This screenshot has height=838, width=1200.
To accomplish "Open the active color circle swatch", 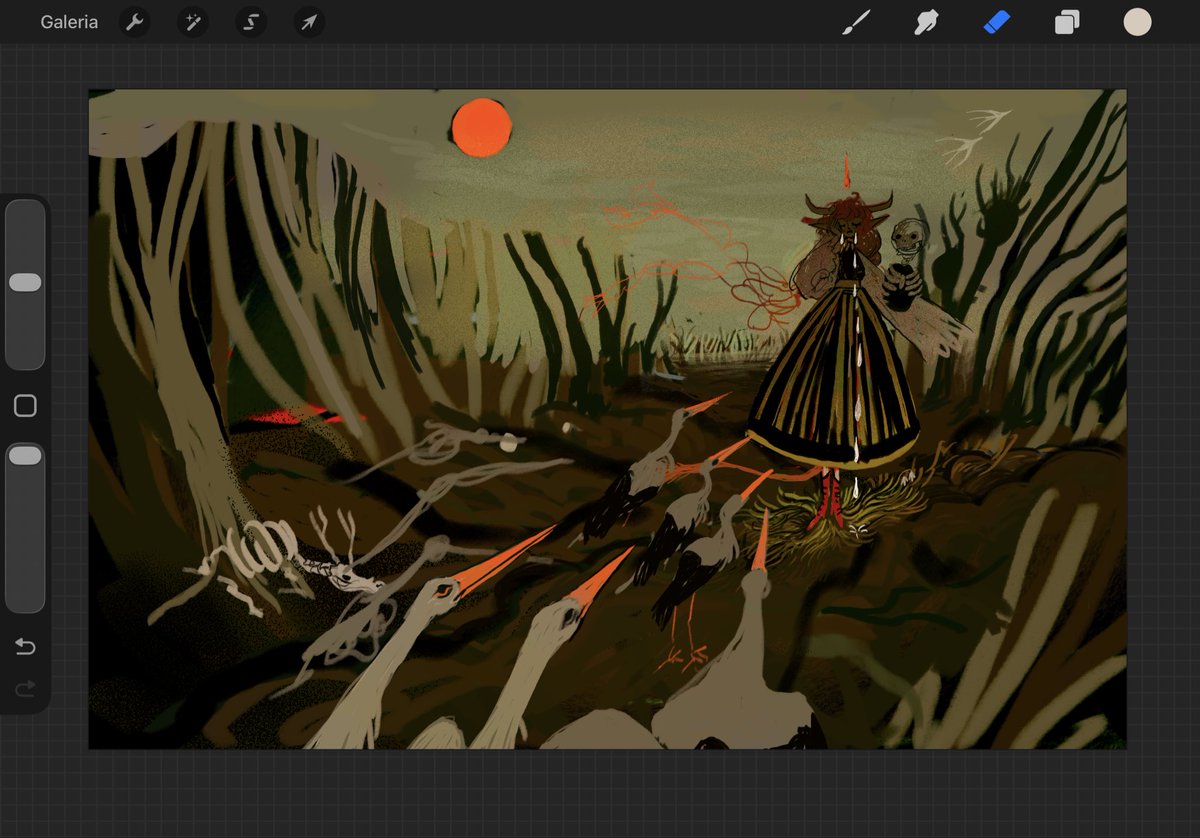I will [x=1137, y=22].
